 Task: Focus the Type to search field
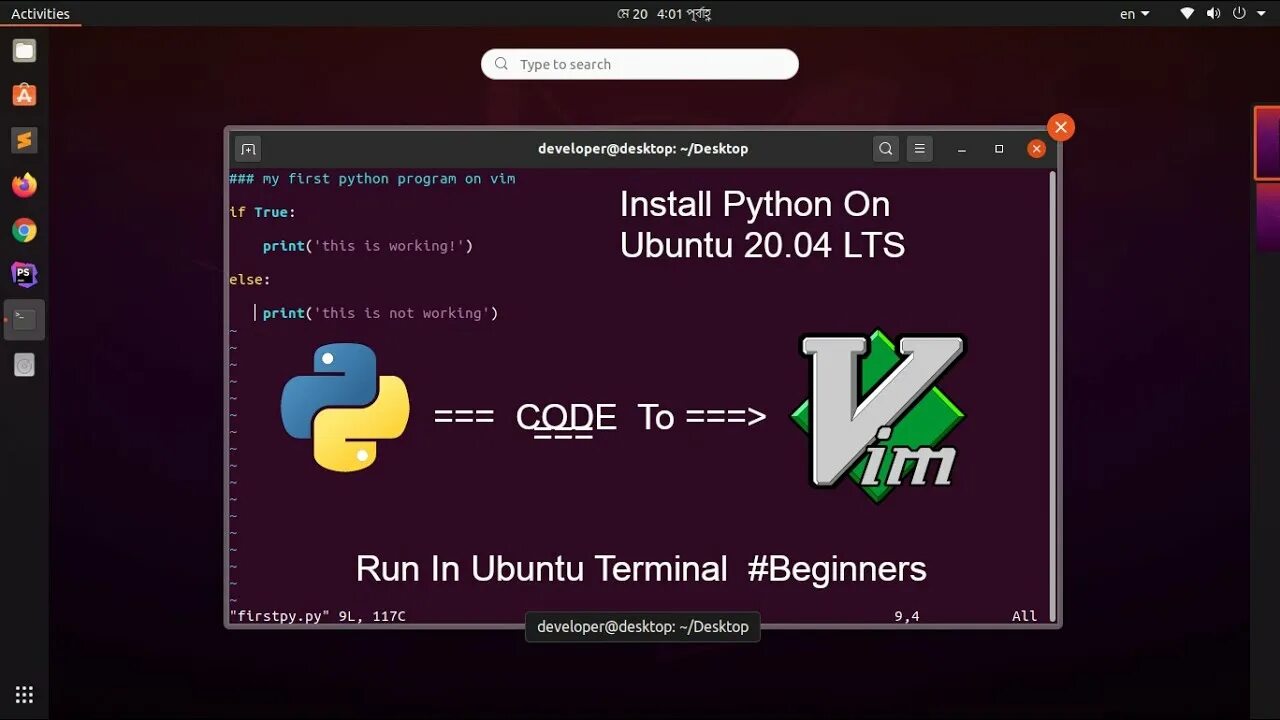640,64
